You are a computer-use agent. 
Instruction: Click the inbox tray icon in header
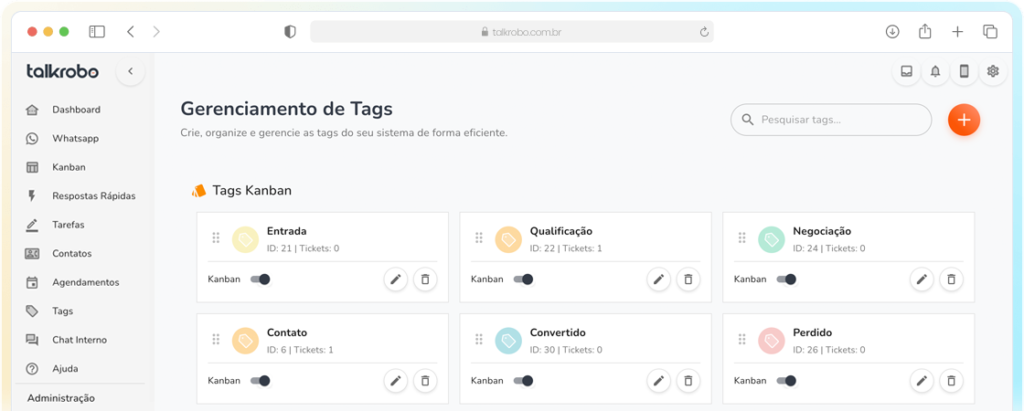click(x=906, y=71)
